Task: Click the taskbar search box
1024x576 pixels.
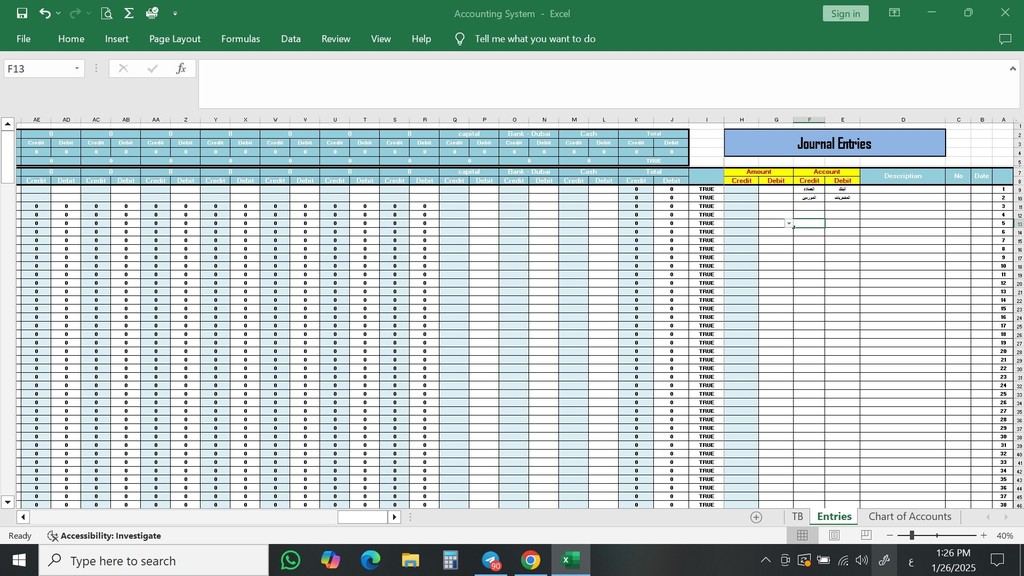Action: [x=153, y=560]
